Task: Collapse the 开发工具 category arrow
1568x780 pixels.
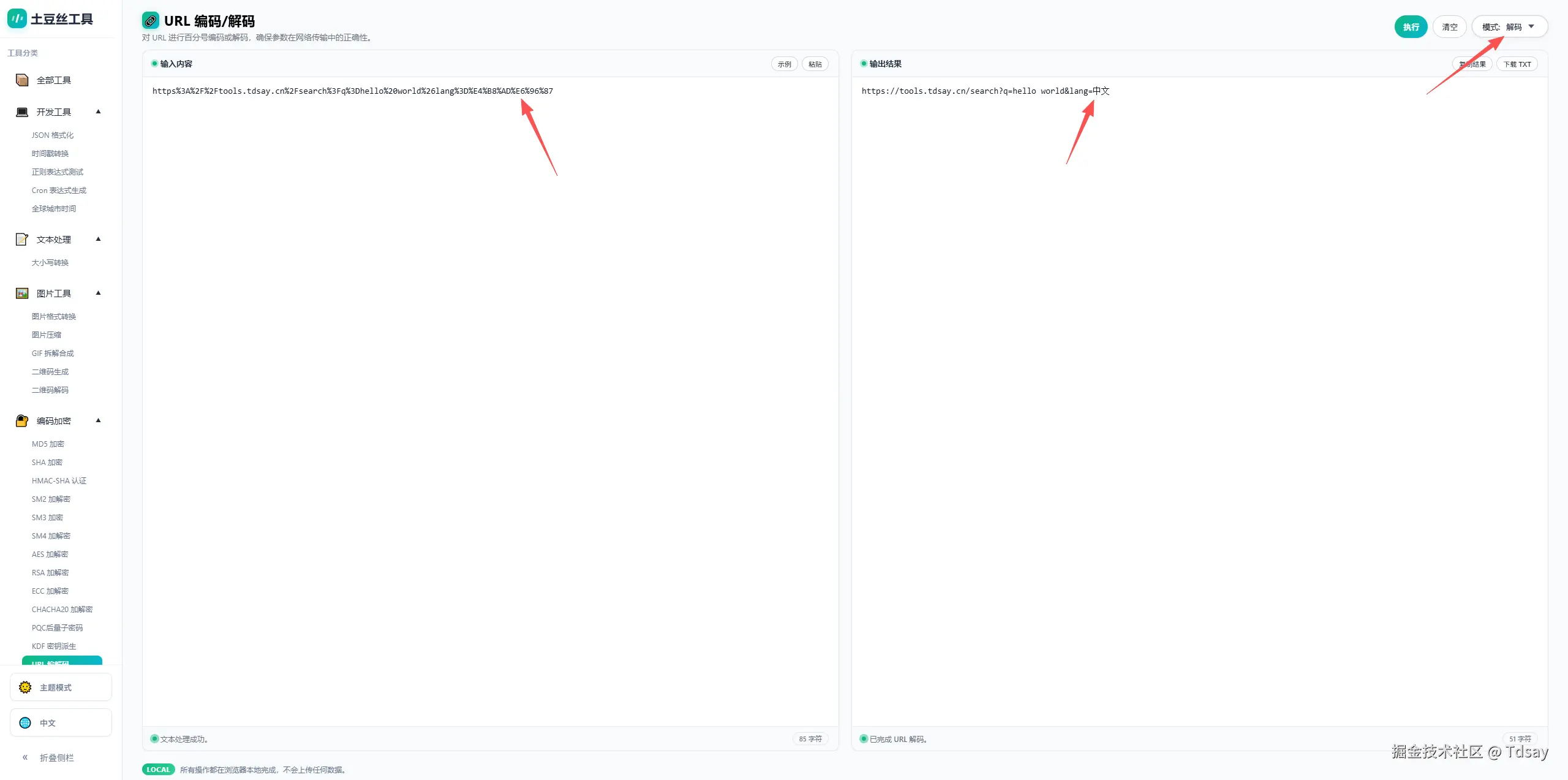Action: point(98,112)
